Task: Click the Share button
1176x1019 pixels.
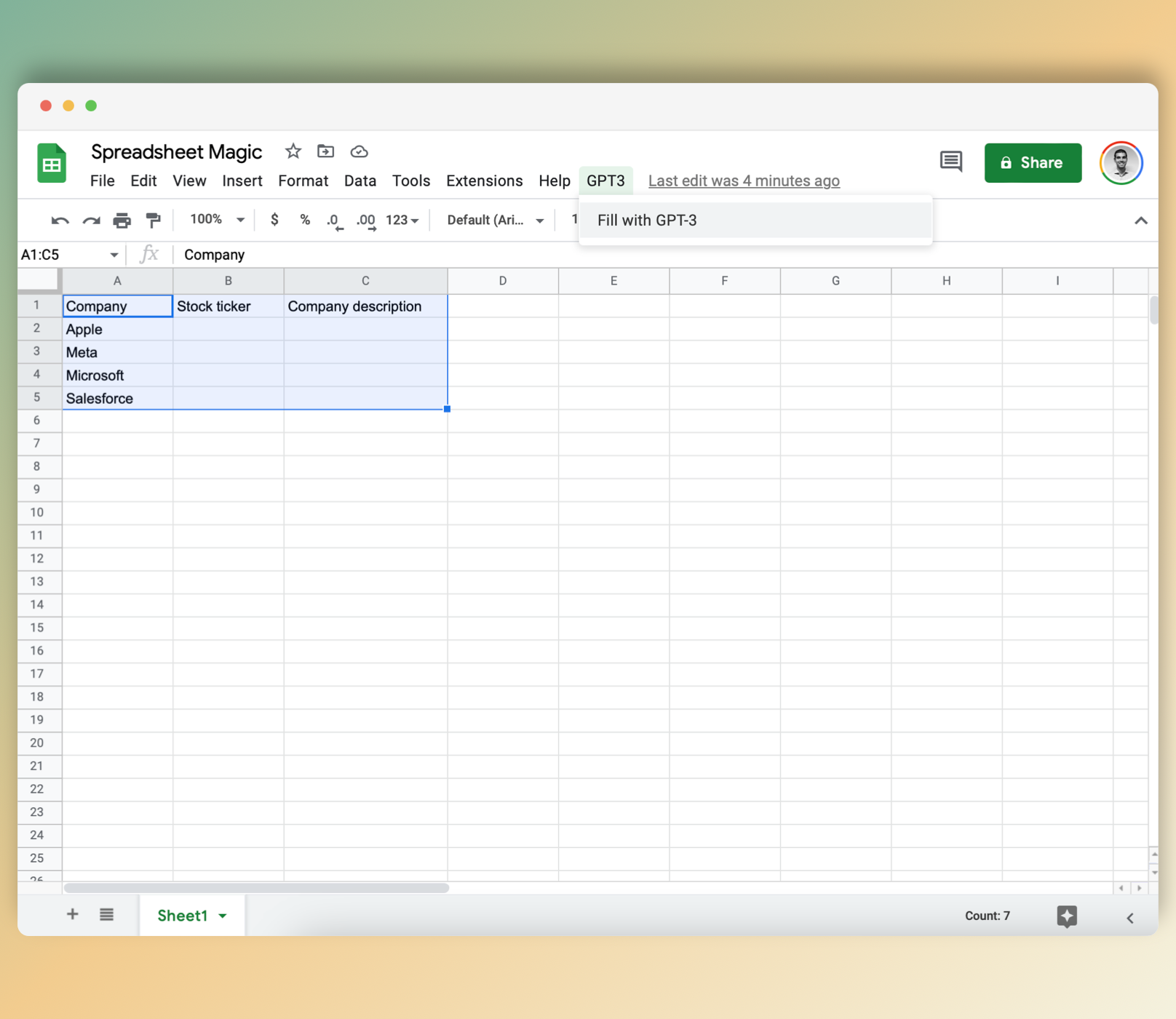Action: (x=1033, y=162)
